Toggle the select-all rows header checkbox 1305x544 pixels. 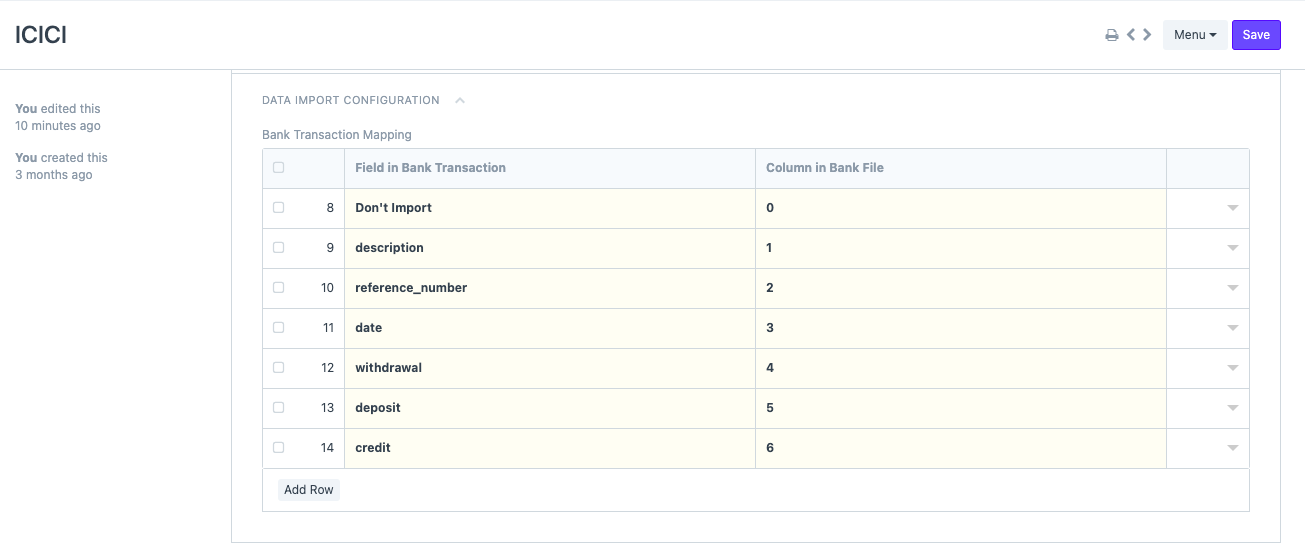point(278,168)
